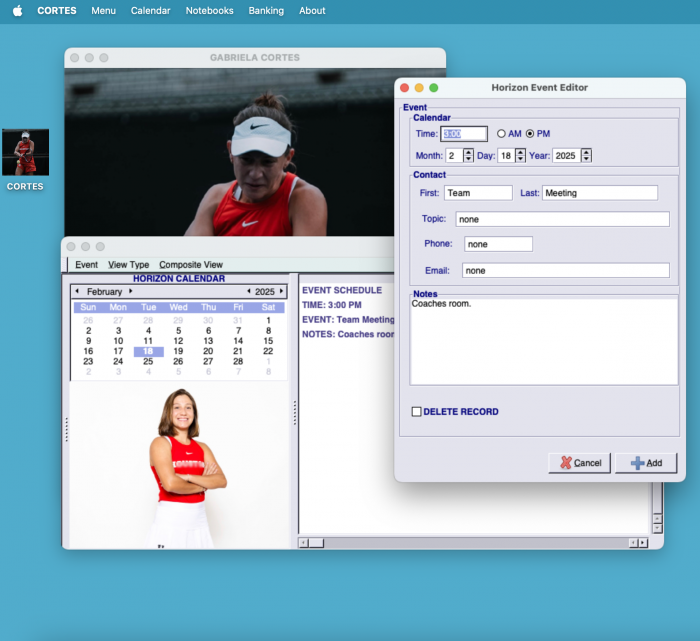Click the CORTES desktop icon
Viewport: 700px width, 641px height.
(25, 153)
